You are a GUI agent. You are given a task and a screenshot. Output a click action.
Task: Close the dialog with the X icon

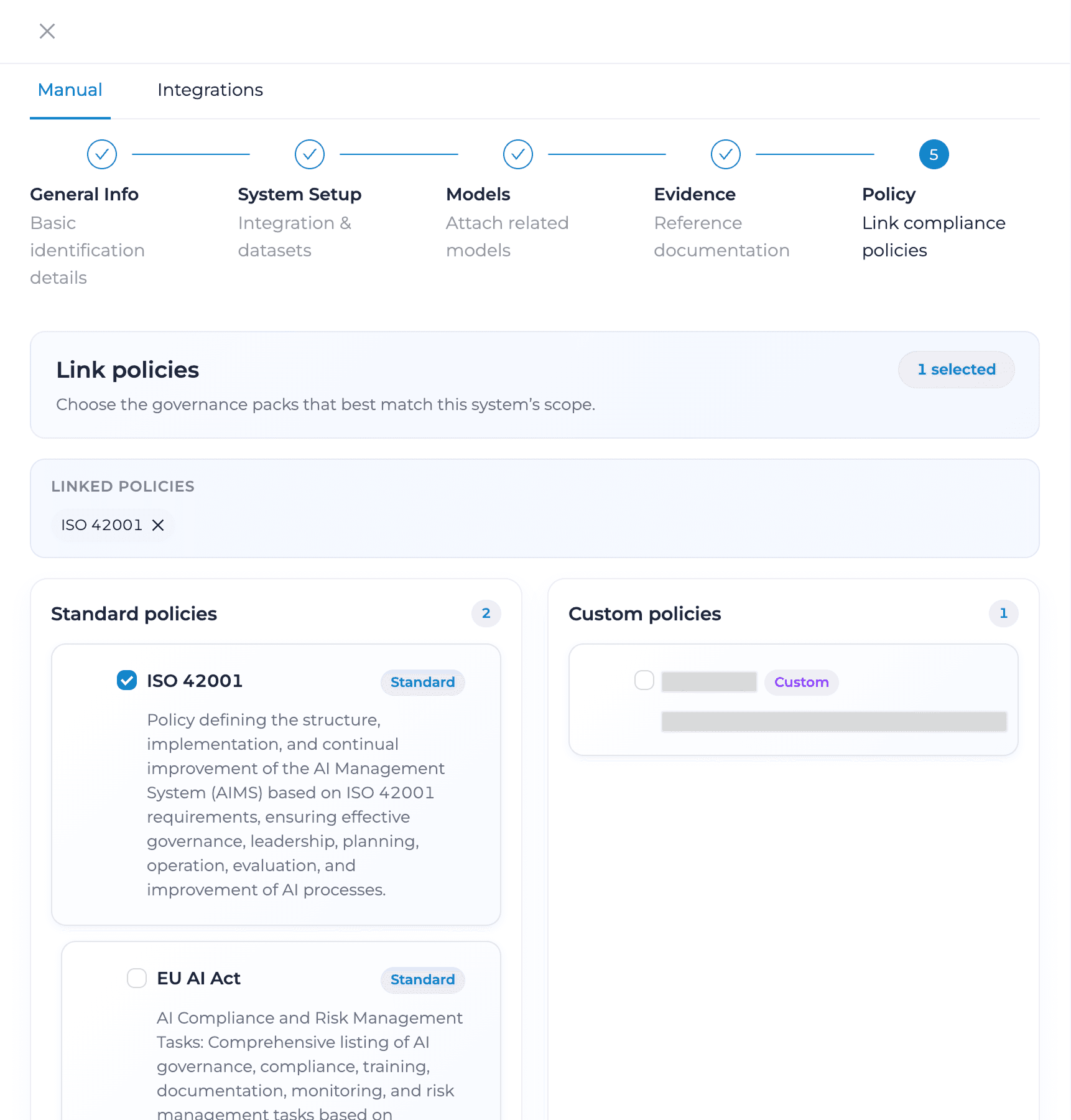(x=47, y=31)
